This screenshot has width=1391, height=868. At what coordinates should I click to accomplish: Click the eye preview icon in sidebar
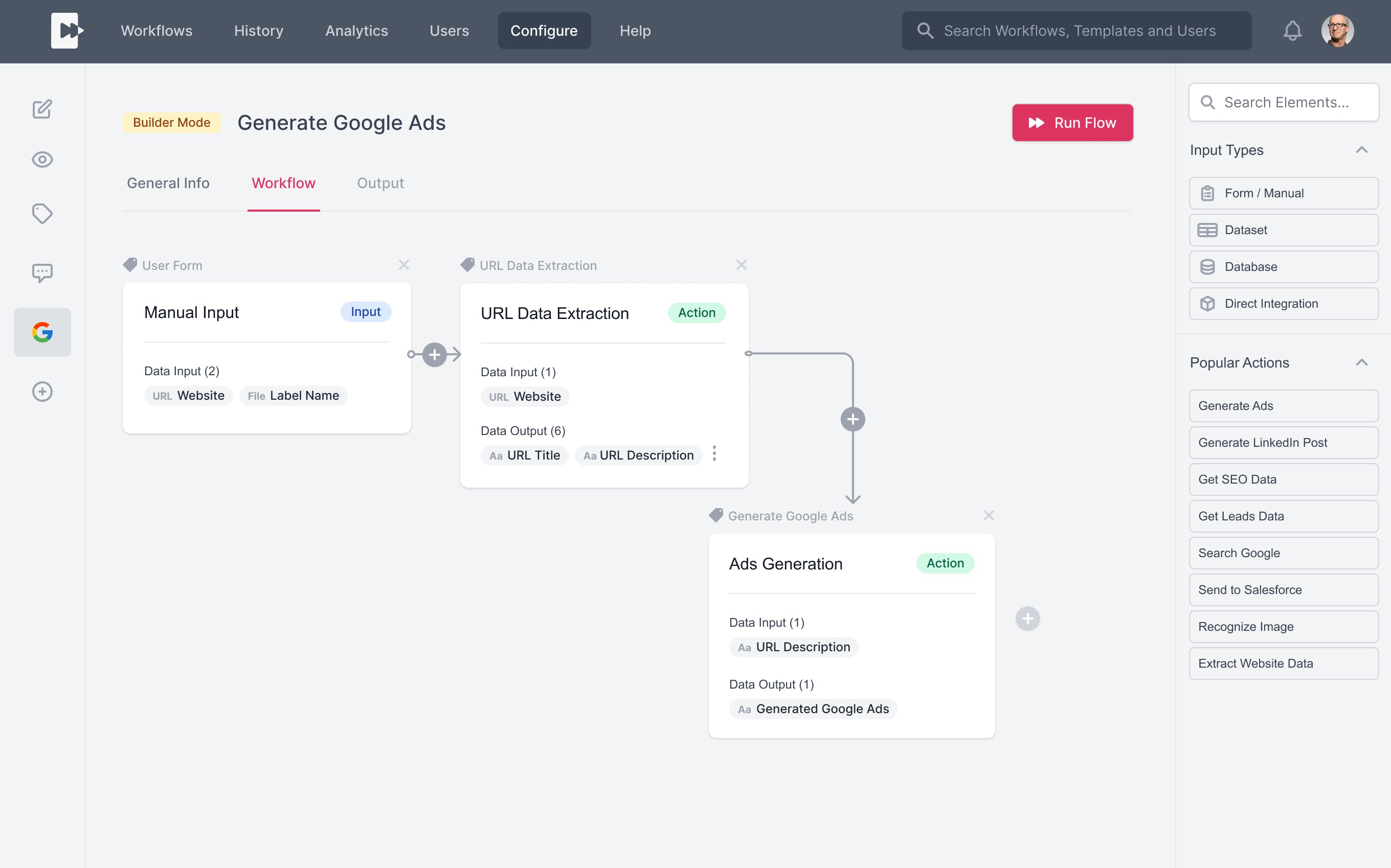pyautogui.click(x=42, y=159)
